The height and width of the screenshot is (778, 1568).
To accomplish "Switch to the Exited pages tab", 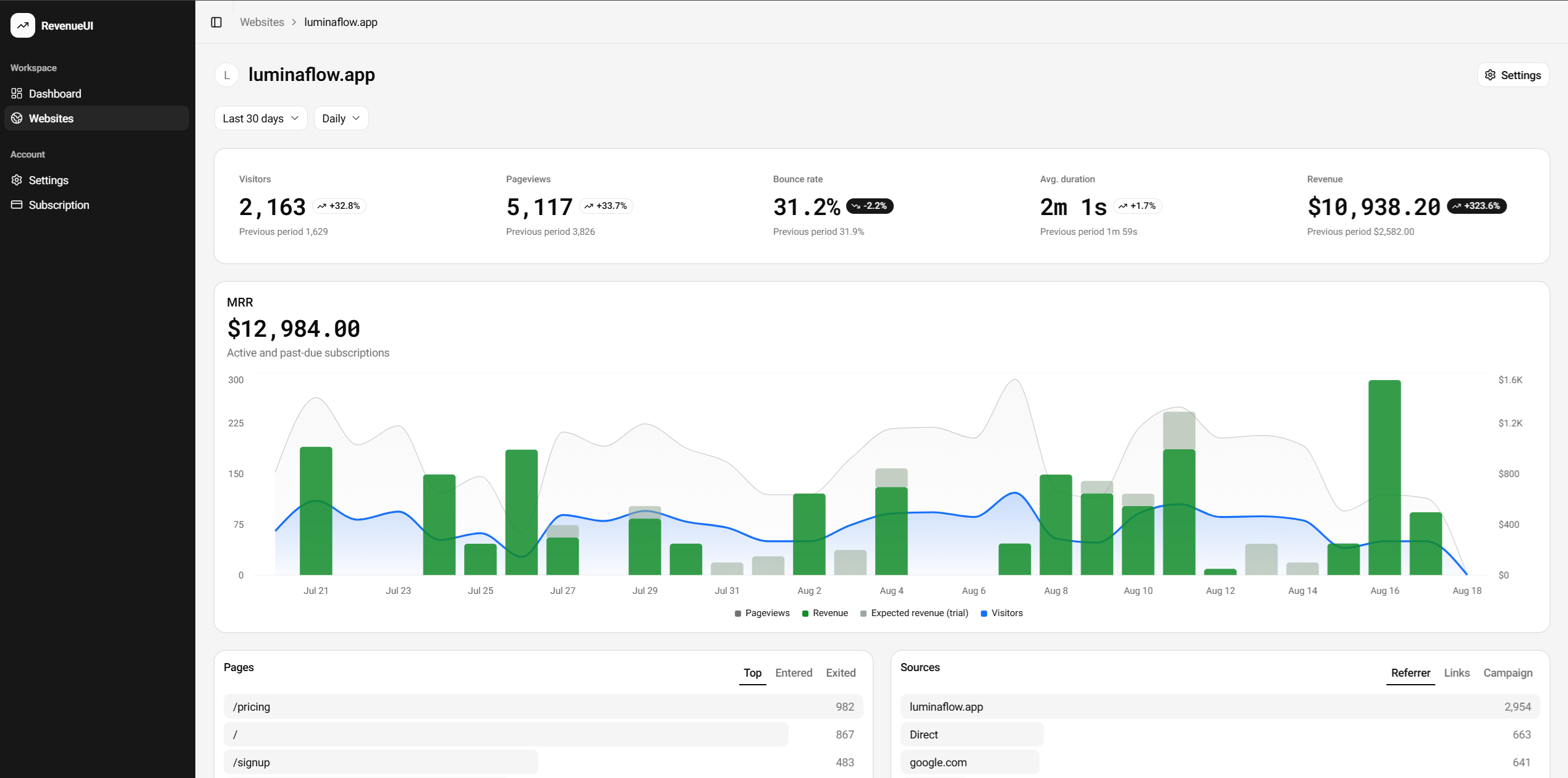I will pyautogui.click(x=841, y=673).
